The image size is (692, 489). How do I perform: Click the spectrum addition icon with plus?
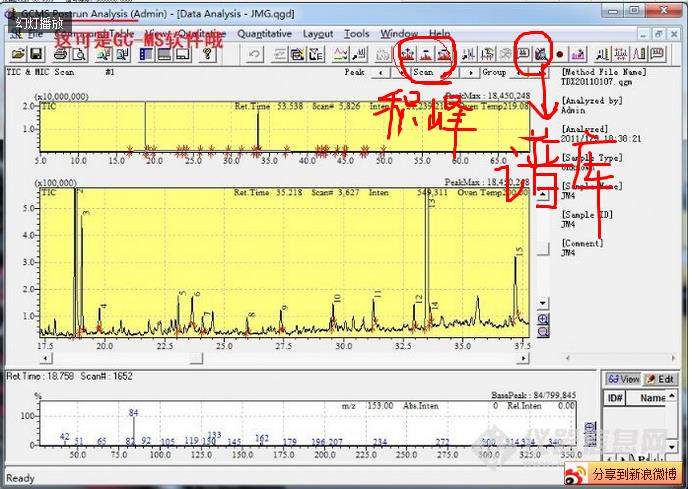(407, 54)
